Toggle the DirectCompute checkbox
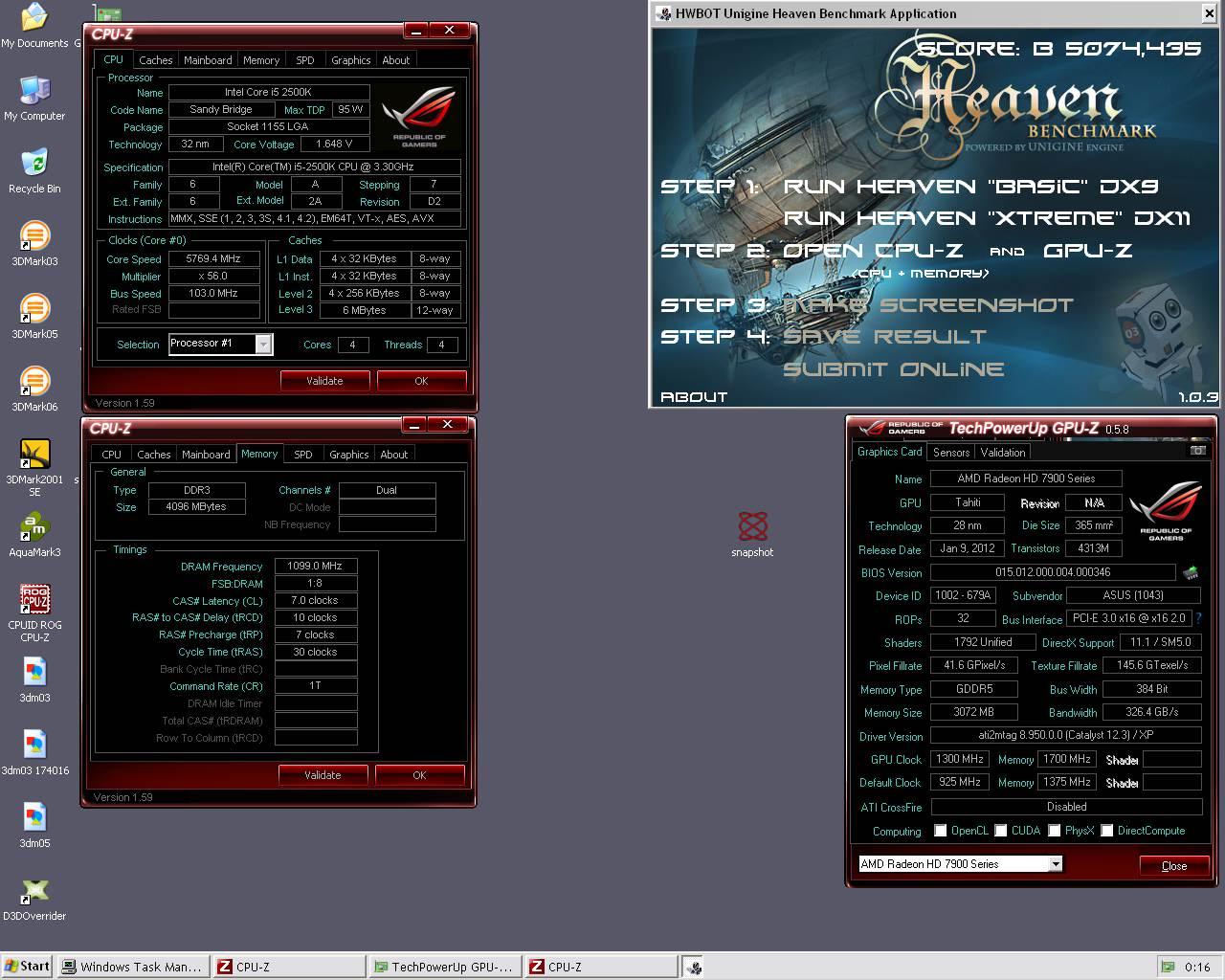1225x980 pixels. point(1107,831)
